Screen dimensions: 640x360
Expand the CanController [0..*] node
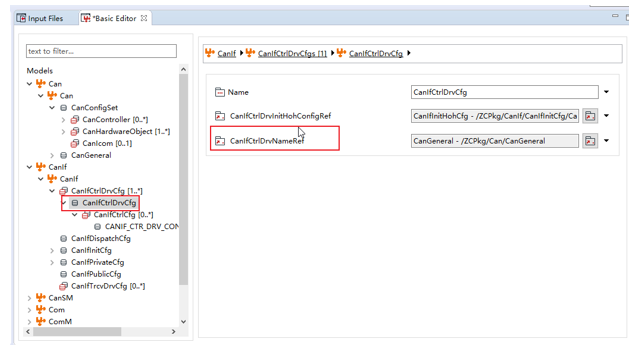(63, 120)
